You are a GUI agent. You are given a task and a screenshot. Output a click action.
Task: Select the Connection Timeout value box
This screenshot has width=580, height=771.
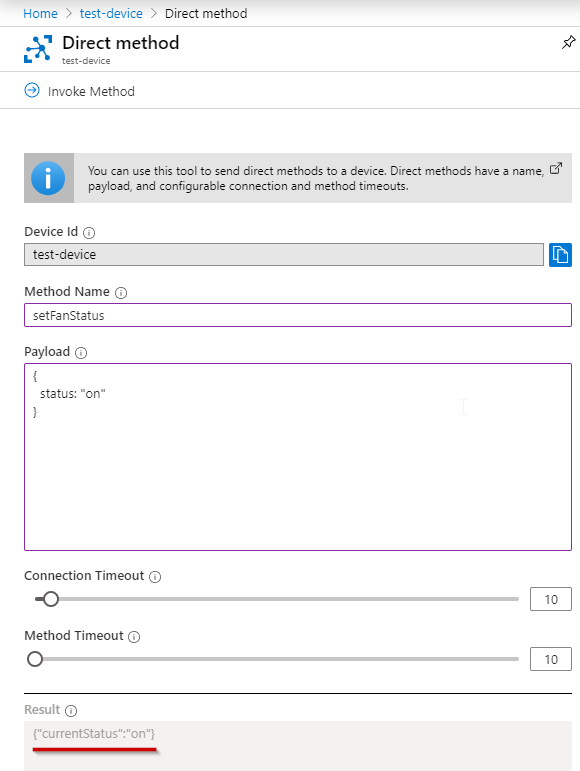pyautogui.click(x=551, y=599)
